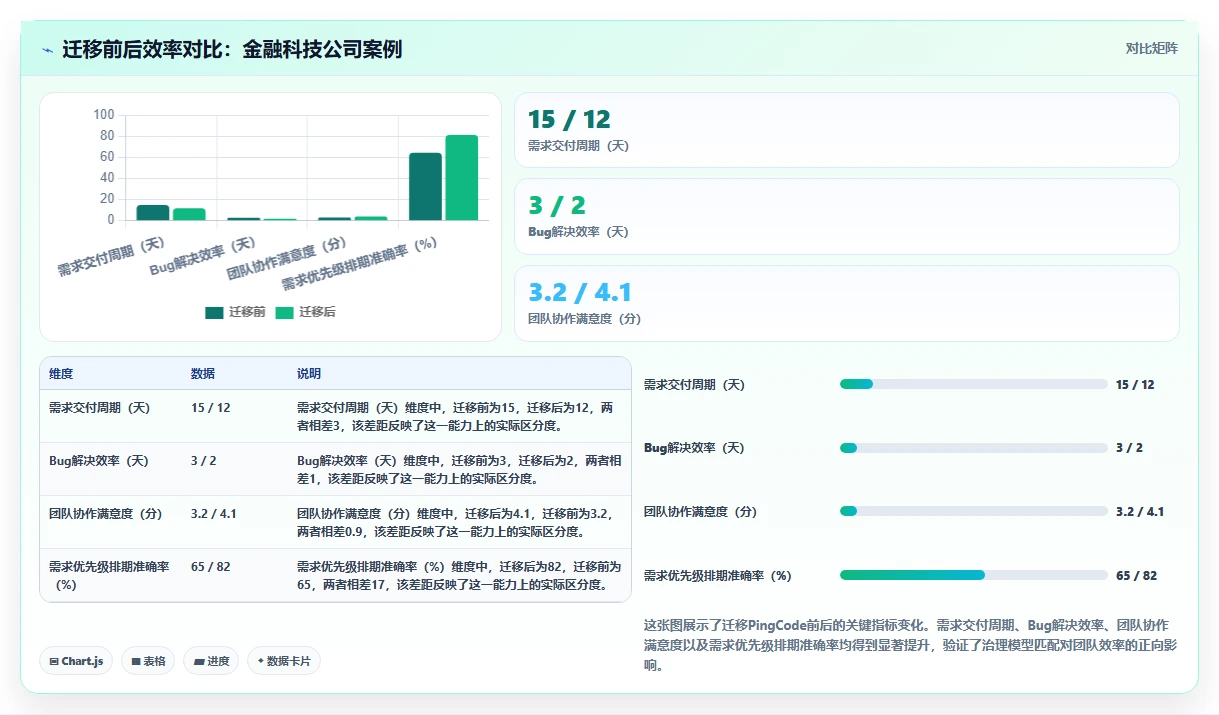Click the table data value 65 / 82
Image resolution: width=1219 pixels, height=715 pixels.
(210, 567)
